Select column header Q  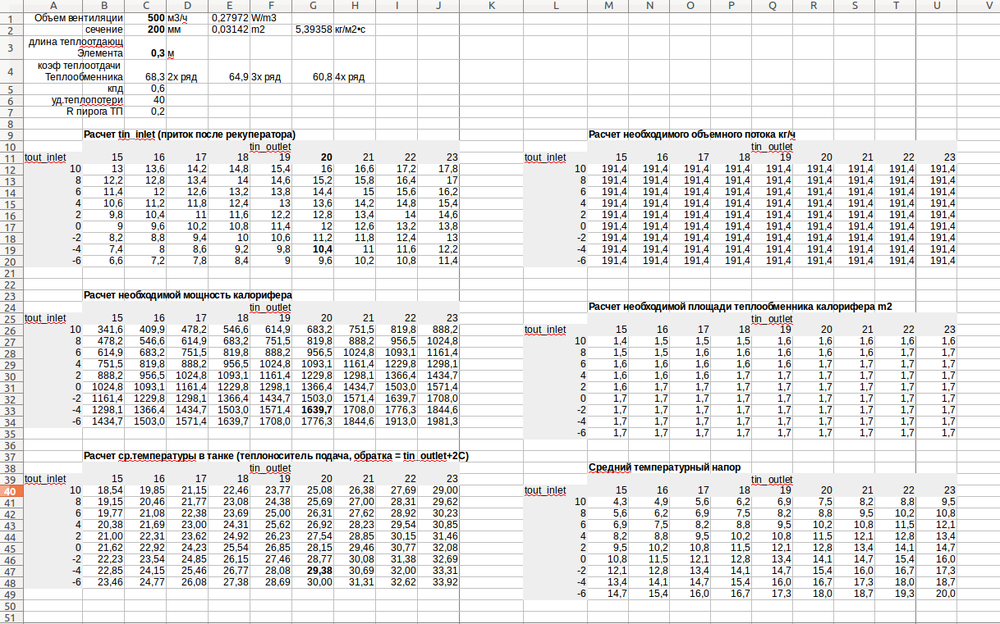coord(772,6)
